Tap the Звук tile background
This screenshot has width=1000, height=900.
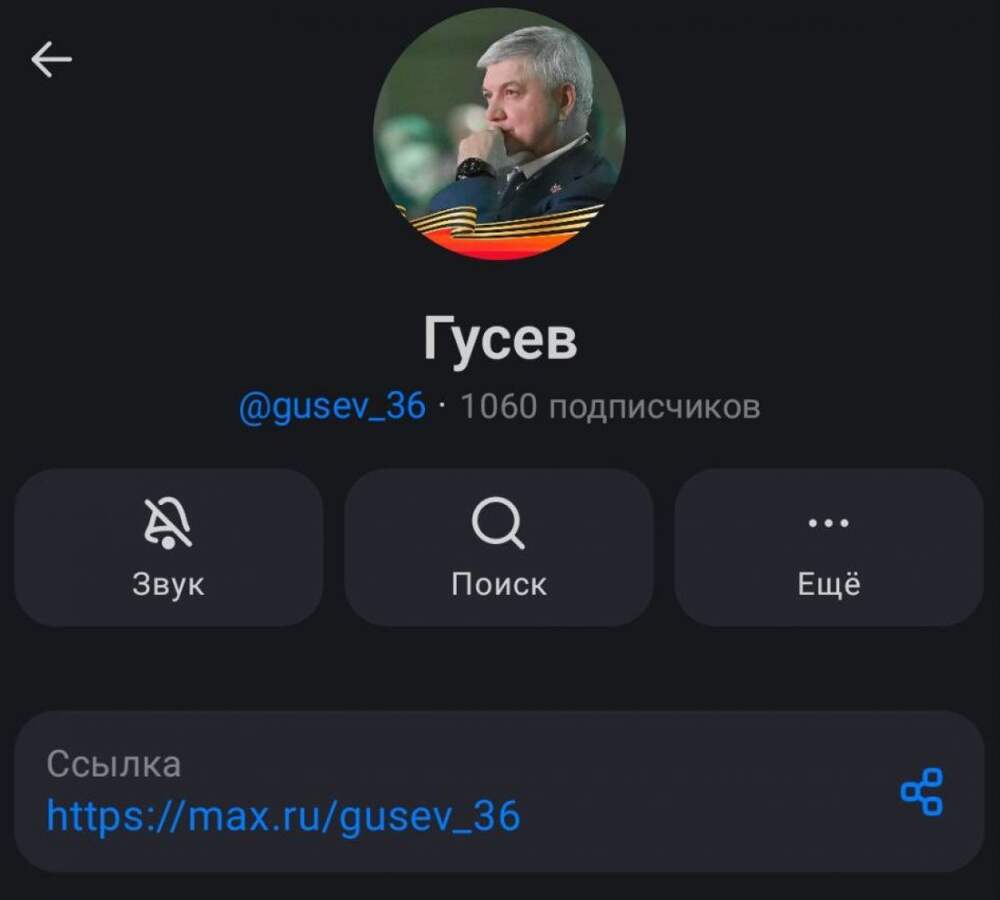[168, 547]
